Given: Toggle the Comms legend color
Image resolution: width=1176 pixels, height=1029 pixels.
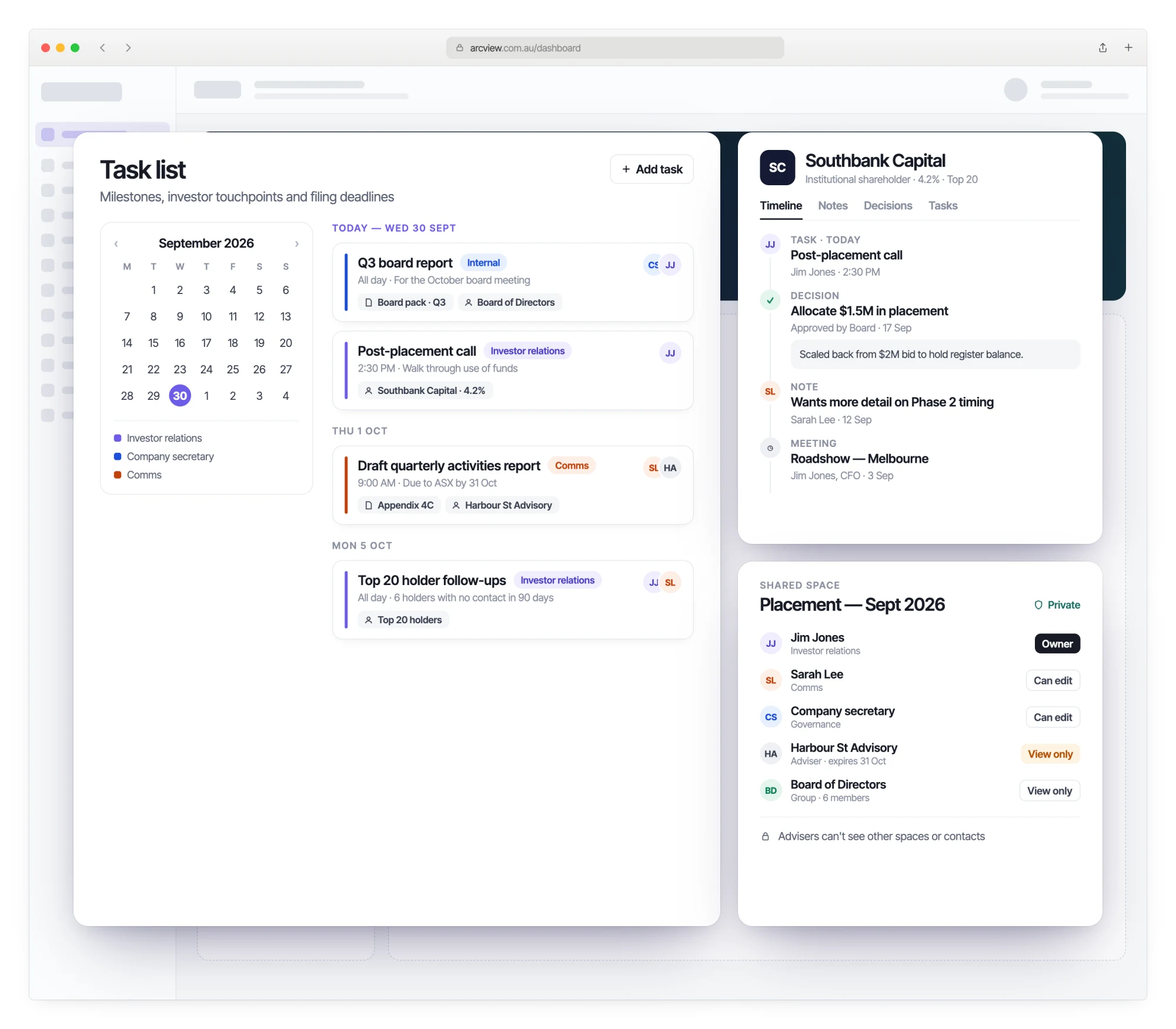Looking at the screenshot, I should pyautogui.click(x=118, y=475).
